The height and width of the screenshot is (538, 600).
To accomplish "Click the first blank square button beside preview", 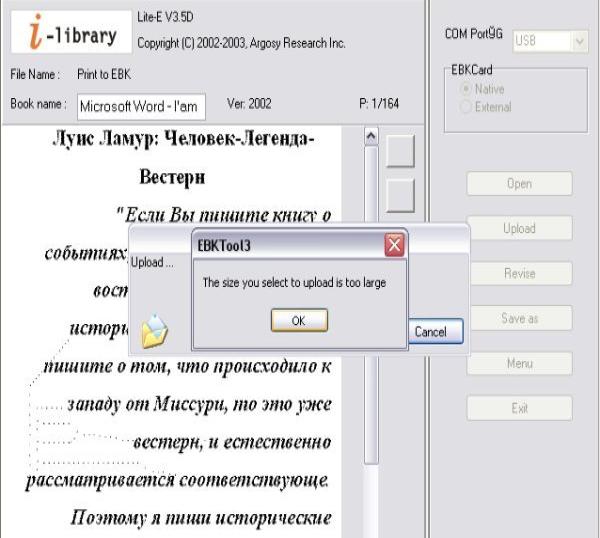I will 400,151.
